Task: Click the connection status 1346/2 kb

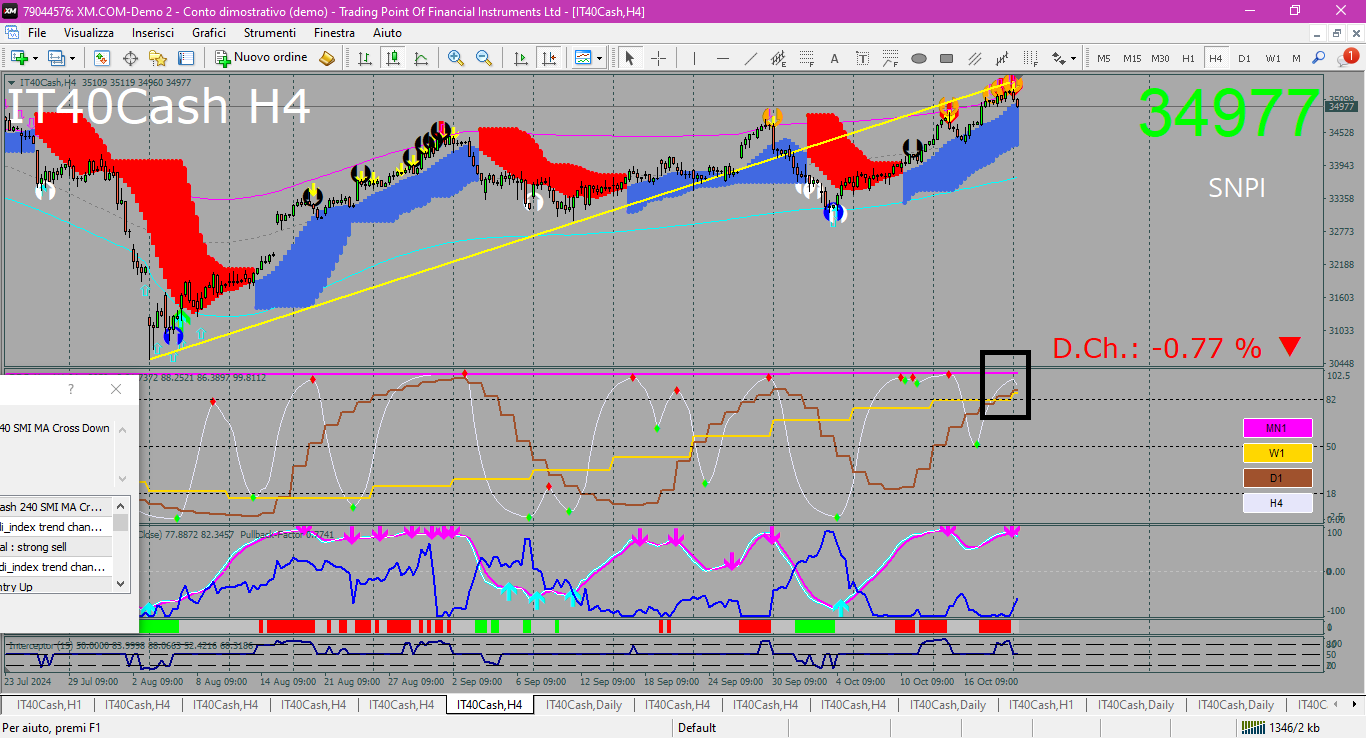Action: click(x=1279, y=728)
